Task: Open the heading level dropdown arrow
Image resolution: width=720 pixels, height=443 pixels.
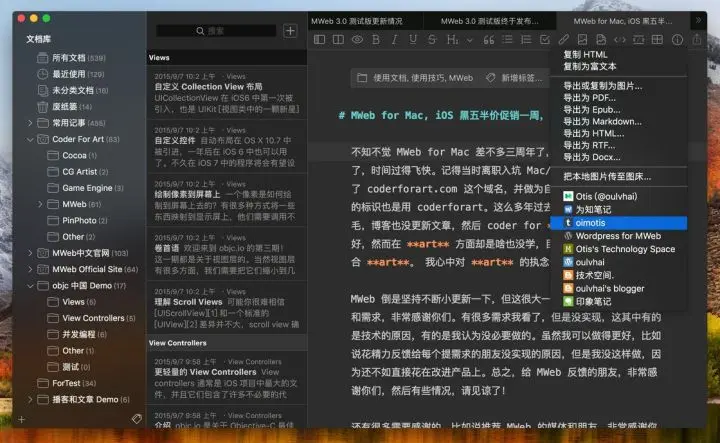Action: [x=470, y=40]
